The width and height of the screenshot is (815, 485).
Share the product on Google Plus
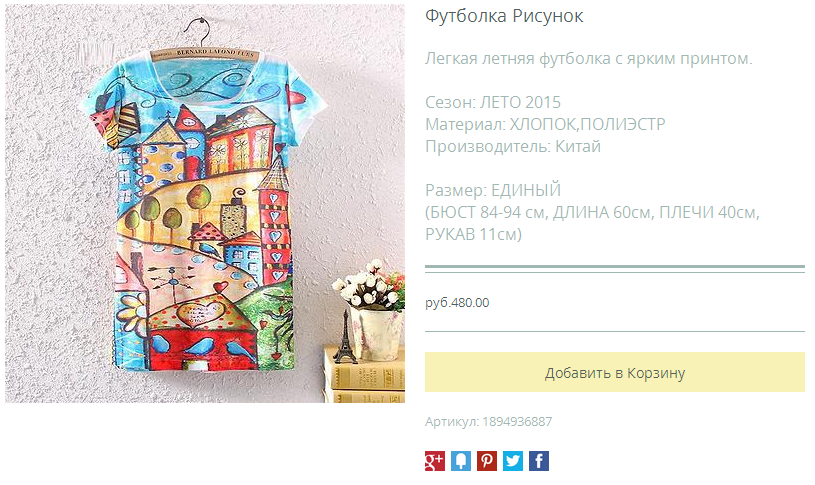coord(435,461)
